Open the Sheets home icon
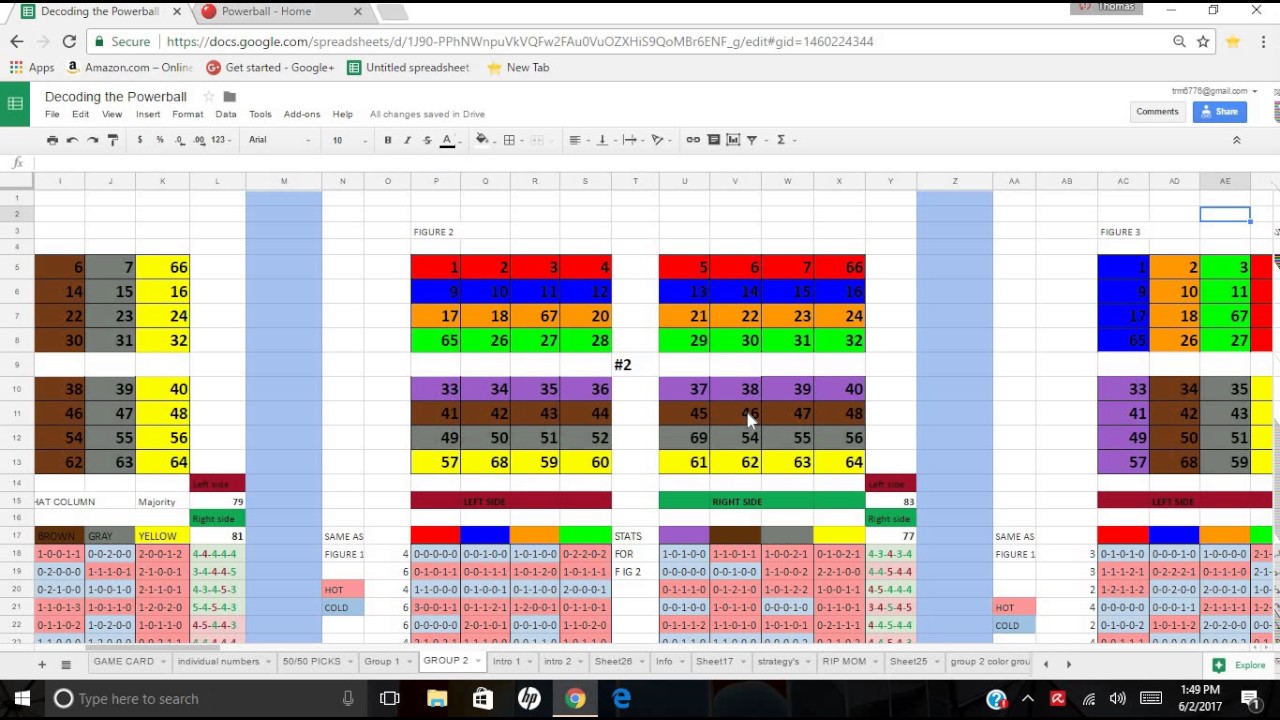 [x=15, y=104]
